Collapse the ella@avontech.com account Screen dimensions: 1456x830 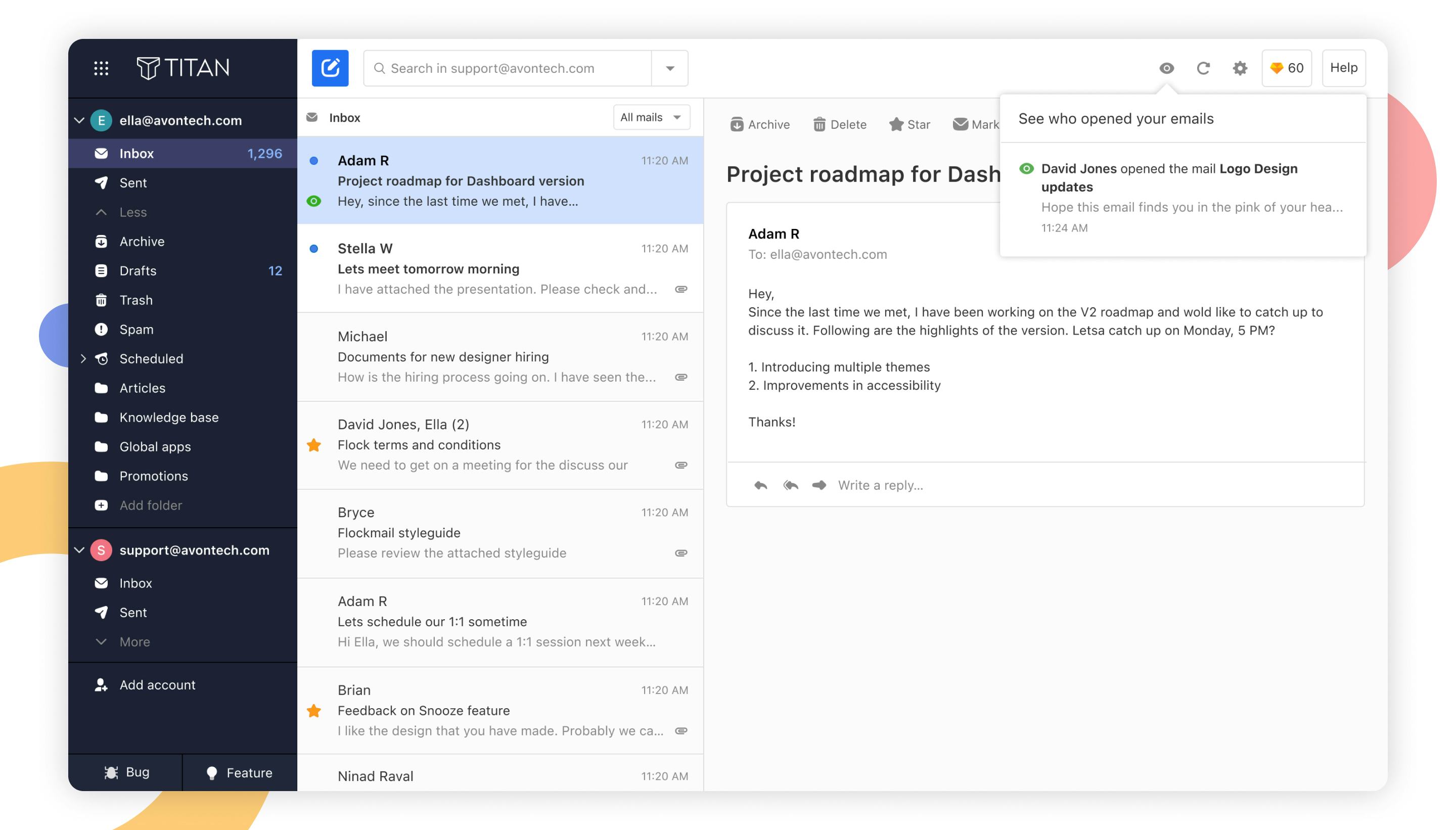coord(79,120)
